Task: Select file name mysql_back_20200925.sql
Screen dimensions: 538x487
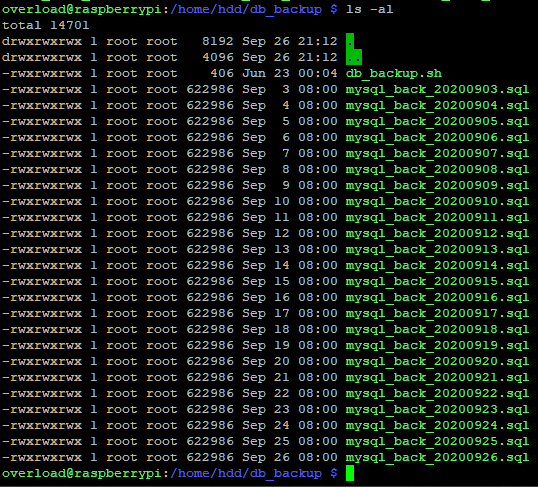Action: tap(437, 442)
